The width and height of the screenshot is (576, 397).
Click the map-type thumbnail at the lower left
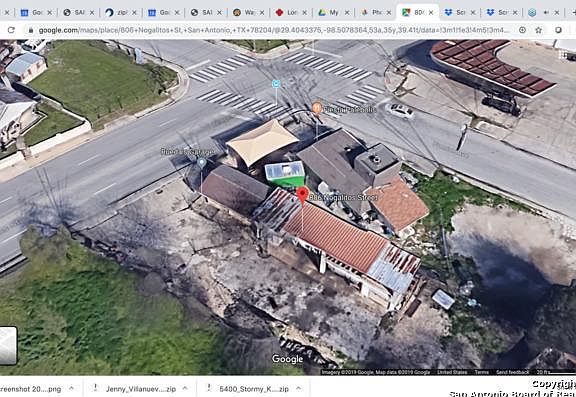(x=8, y=346)
